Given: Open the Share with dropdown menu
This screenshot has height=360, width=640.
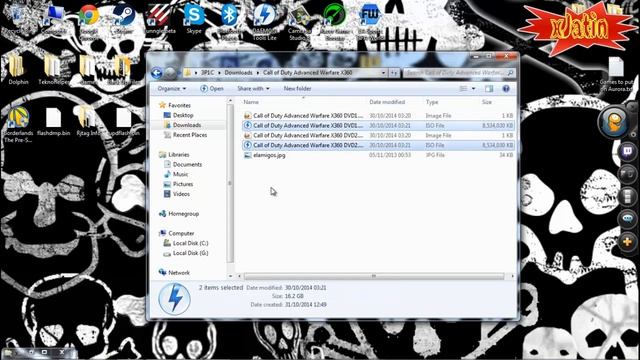Looking at the screenshot, I should (x=253, y=89).
